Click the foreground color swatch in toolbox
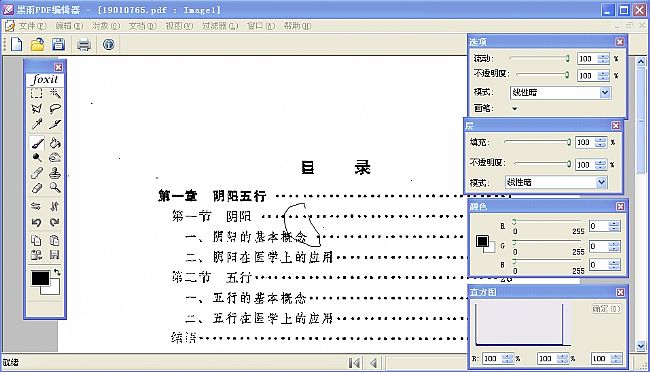Screen dimensions: 650x372 pyautogui.click(x=40, y=278)
